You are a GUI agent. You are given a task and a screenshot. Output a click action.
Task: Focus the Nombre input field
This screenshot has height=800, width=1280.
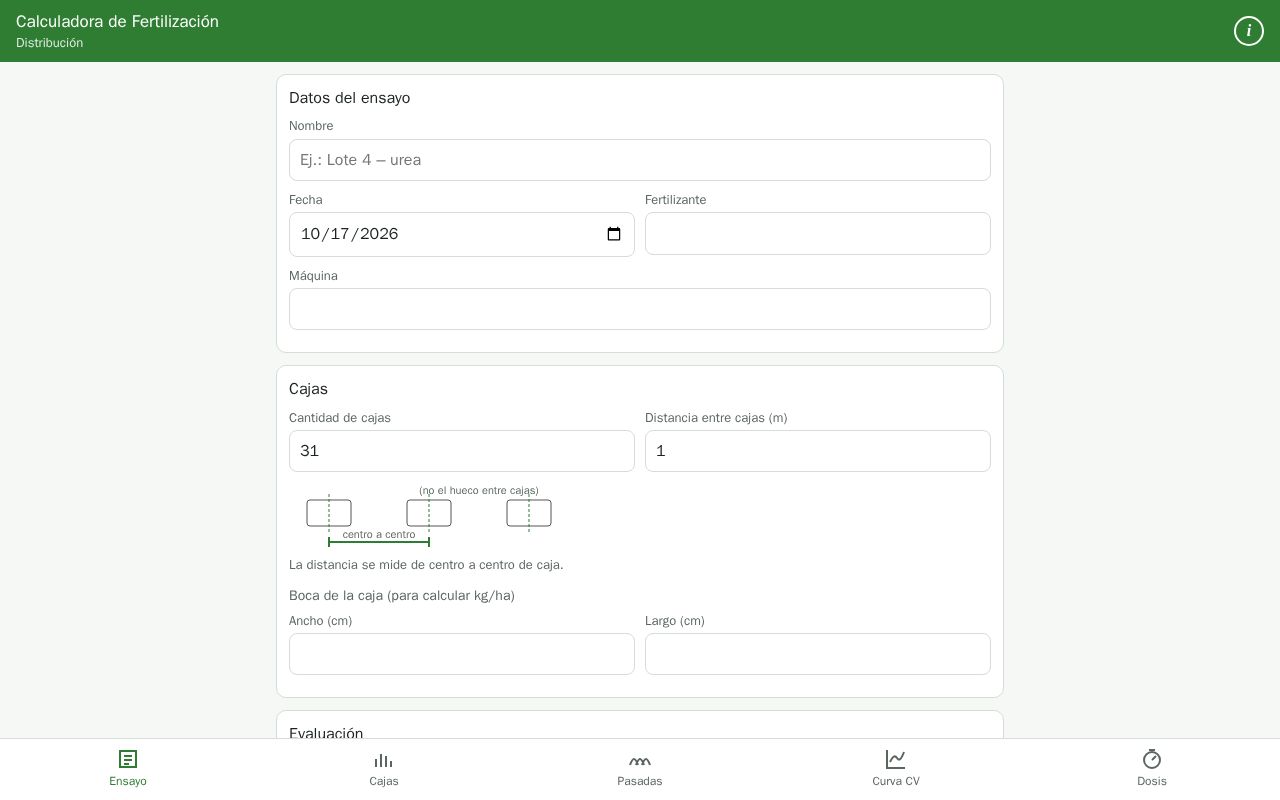click(640, 160)
